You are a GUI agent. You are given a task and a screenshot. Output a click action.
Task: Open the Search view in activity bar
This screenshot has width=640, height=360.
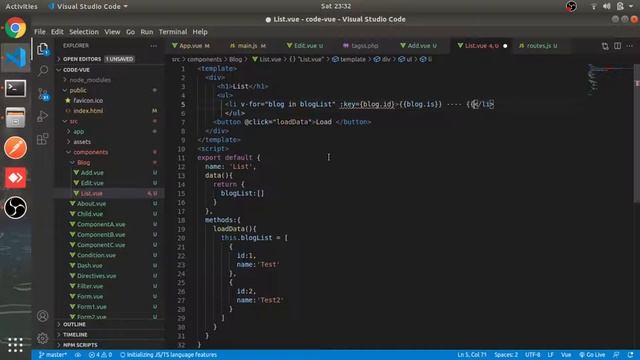click(x=43, y=71)
